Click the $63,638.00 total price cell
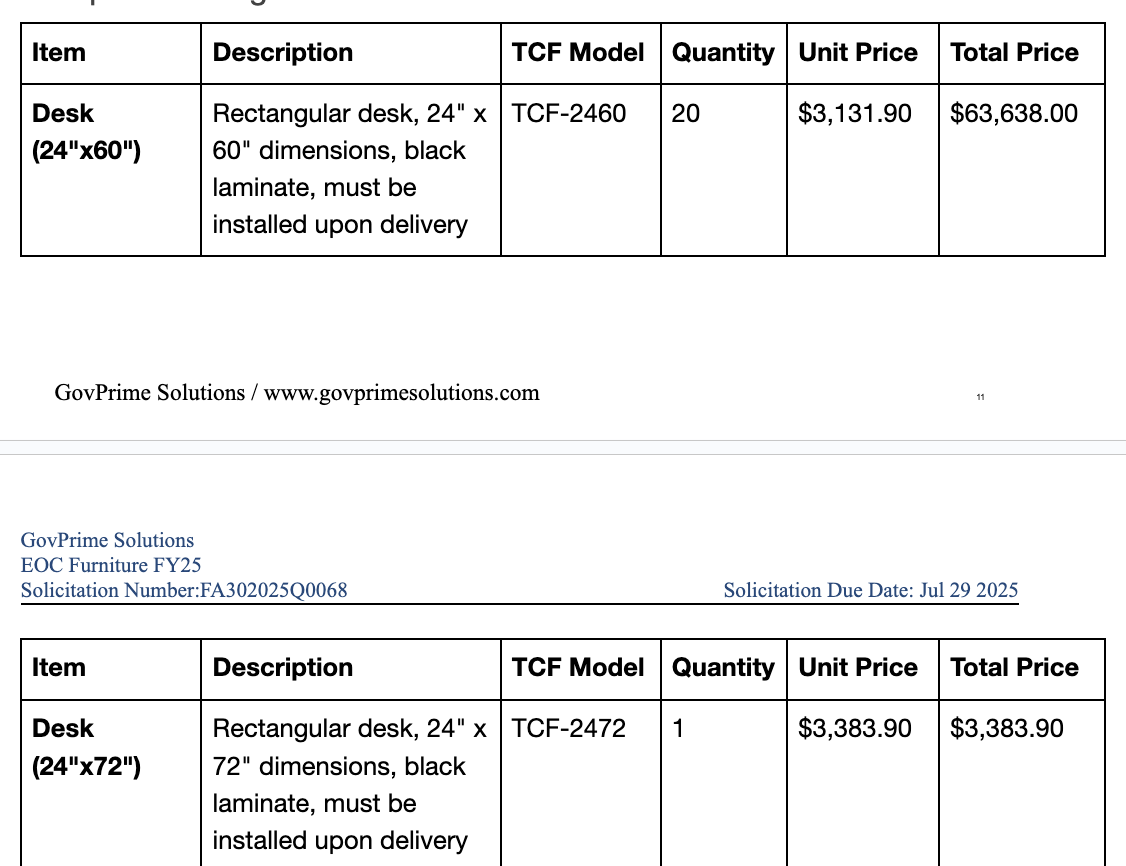The width and height of the screenshot is (1126, 866). point(1021,169)
